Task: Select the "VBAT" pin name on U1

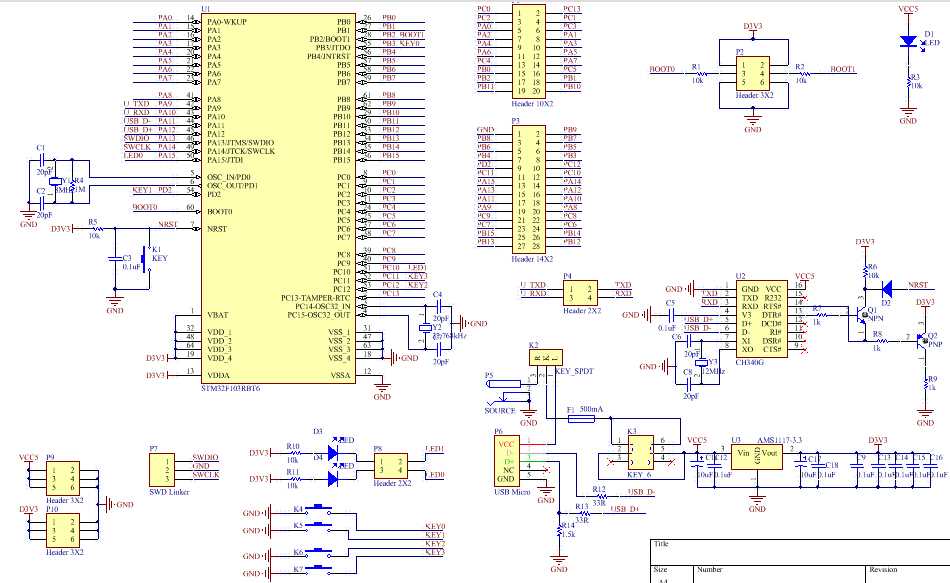Action: click(218, 315)
